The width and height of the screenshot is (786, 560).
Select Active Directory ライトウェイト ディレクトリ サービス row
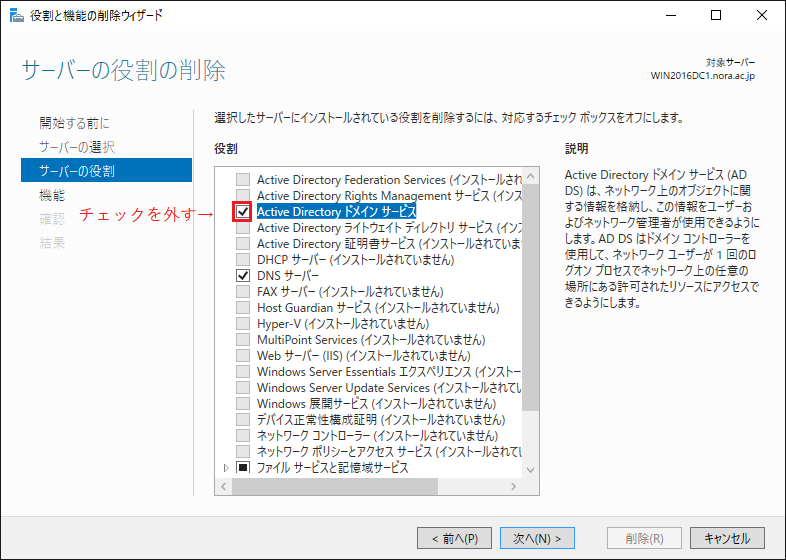[389, 228]
